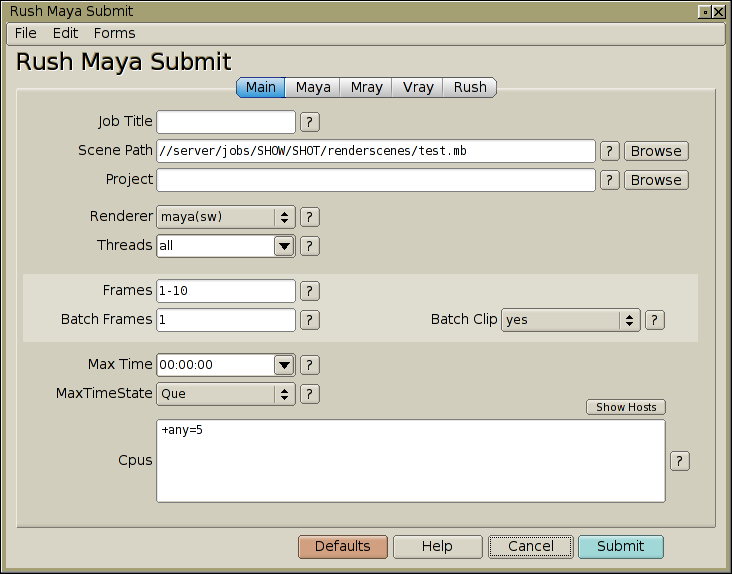Show help for the Cpus field

coord(680,461)
